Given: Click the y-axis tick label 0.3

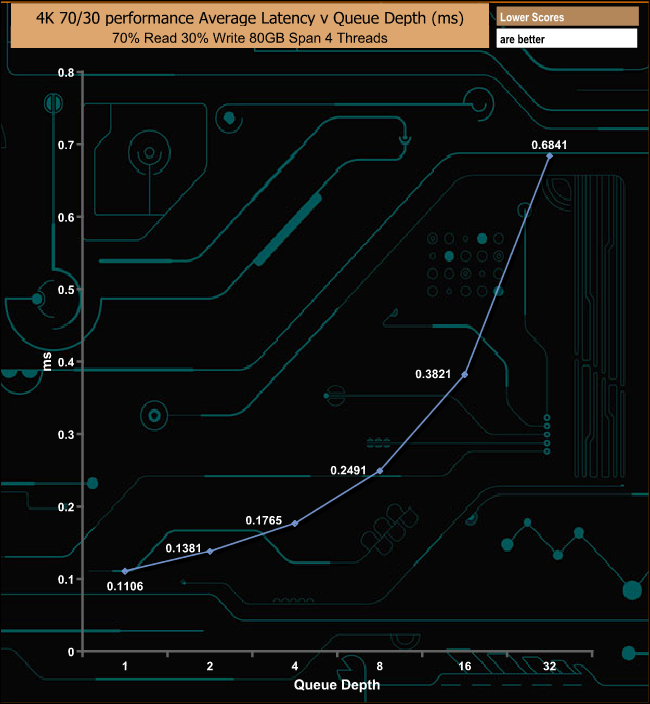Looking at the screenshot, I should (x=66, y=435).
